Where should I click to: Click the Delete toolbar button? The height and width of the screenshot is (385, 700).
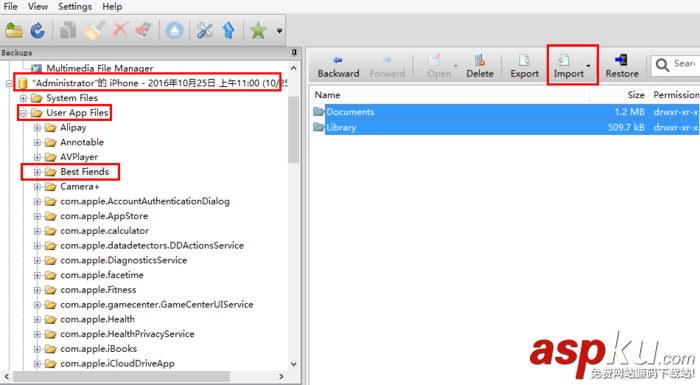[x=480, y=67]
